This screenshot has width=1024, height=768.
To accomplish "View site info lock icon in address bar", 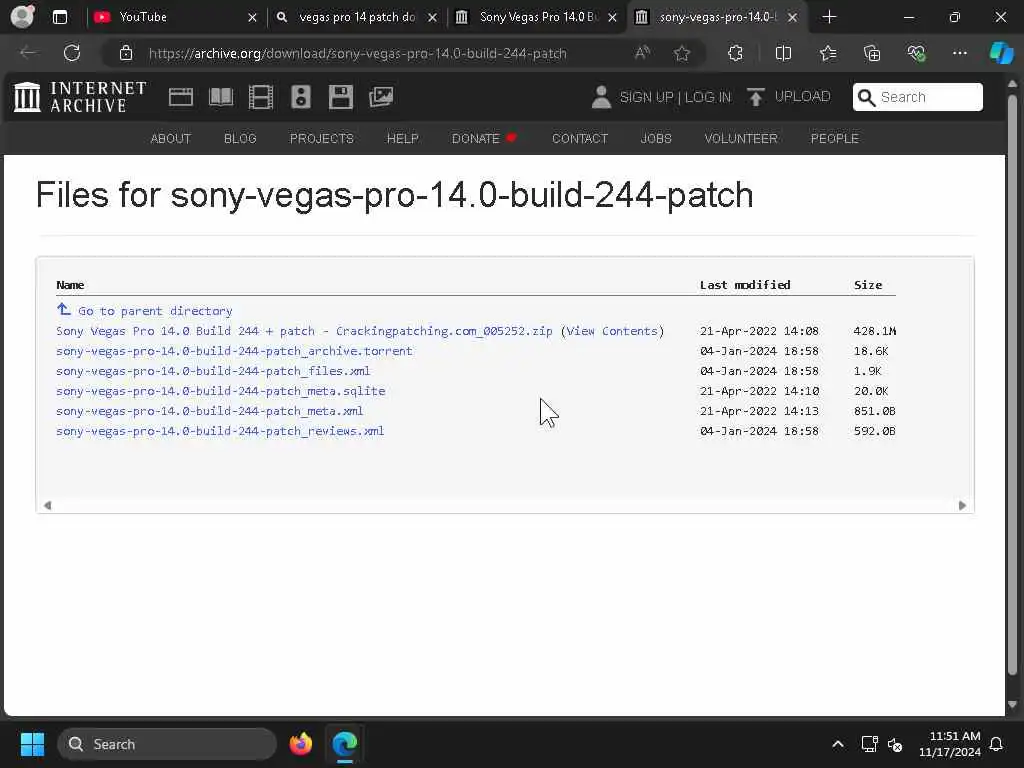I will point(126,53).
